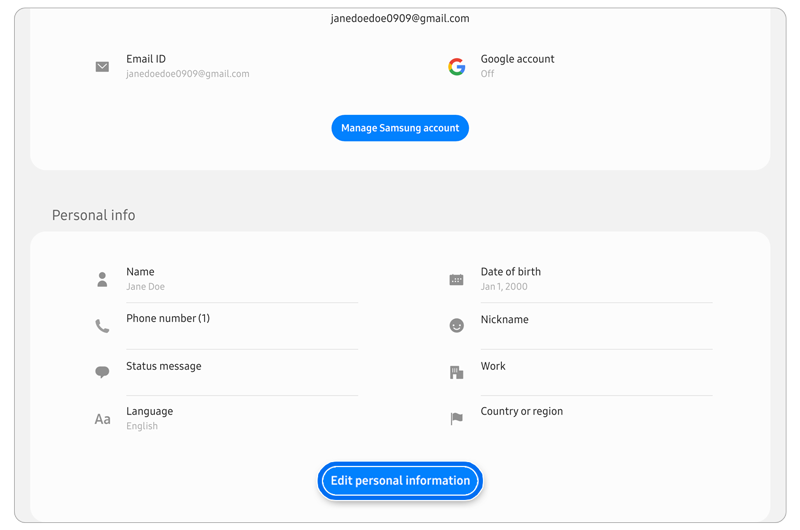Click the Name person icon
The height and width of the screenshot is (530, 800).
pyautogui.click(x=102, y=280)
